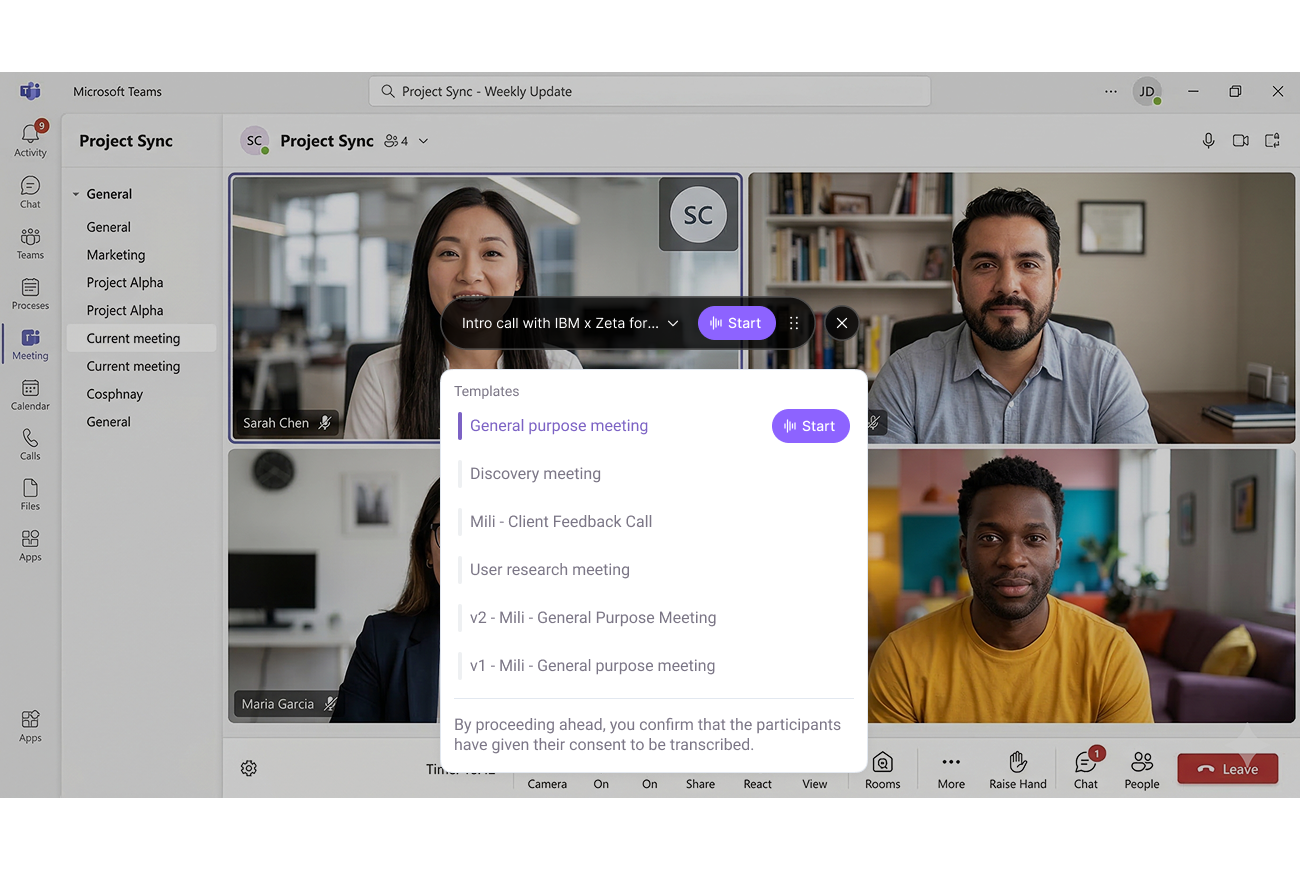Screen dimensions: 1300x870
Task: Click the transcription consent notice text
Action: [x=647, y=735]
